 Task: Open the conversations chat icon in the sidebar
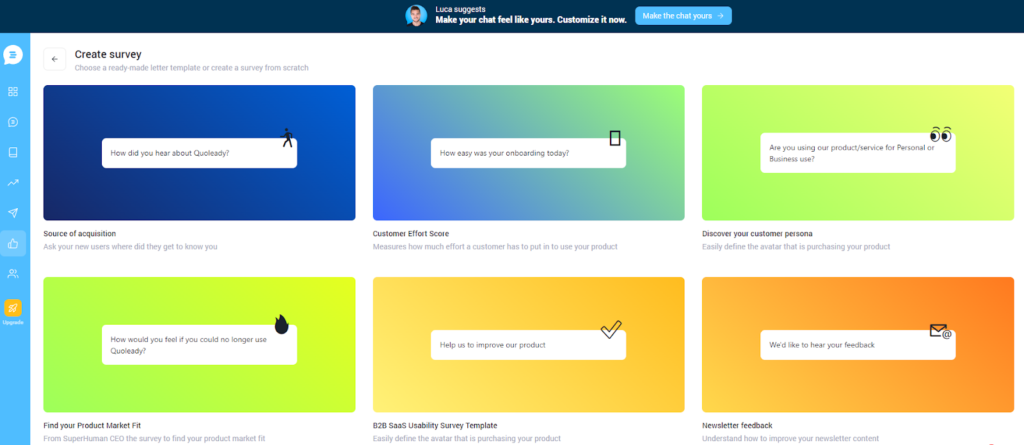(13, 122)
